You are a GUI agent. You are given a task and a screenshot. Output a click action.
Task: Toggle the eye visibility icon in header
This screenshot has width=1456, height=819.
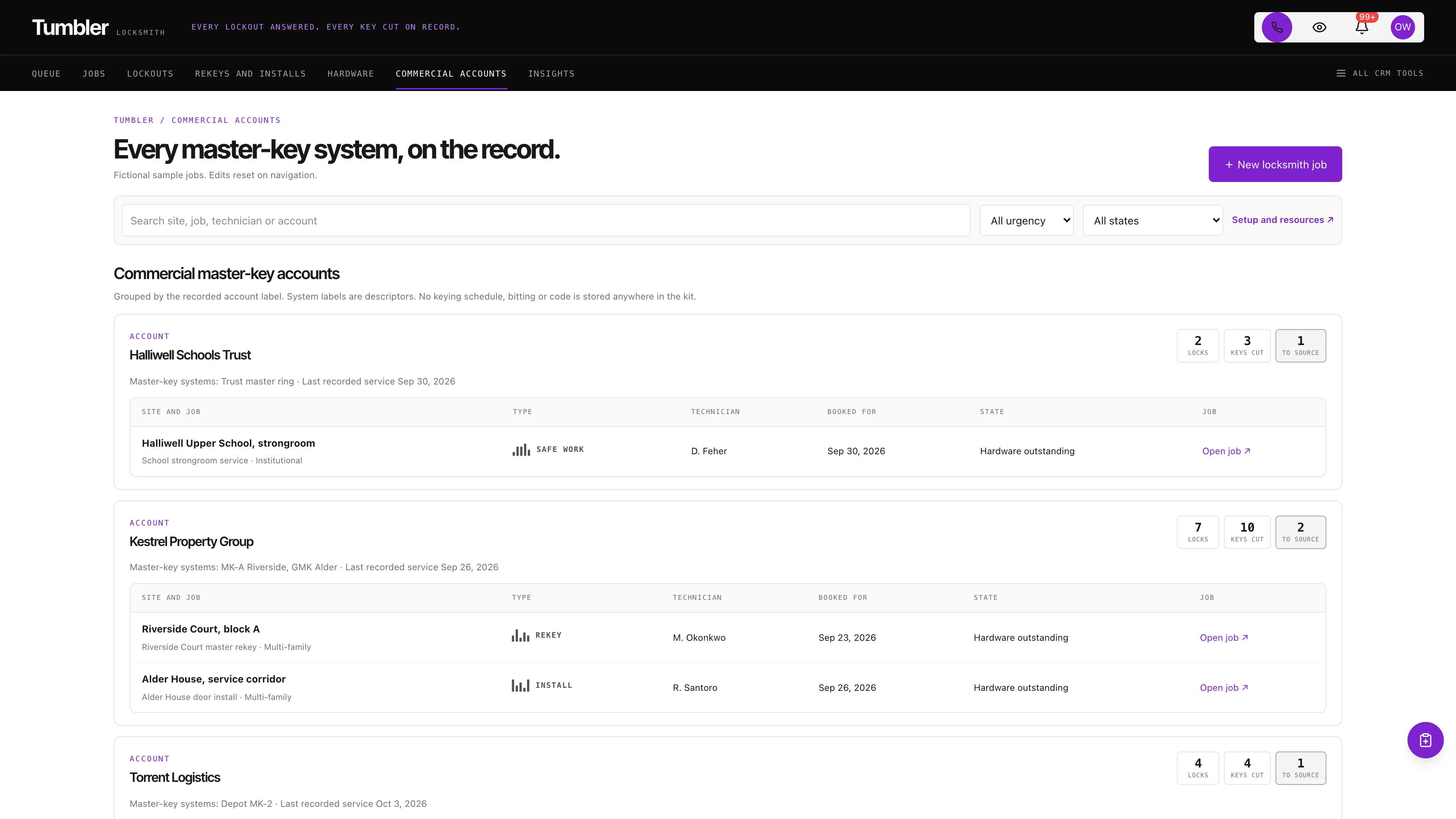[x=1319, y=27]
